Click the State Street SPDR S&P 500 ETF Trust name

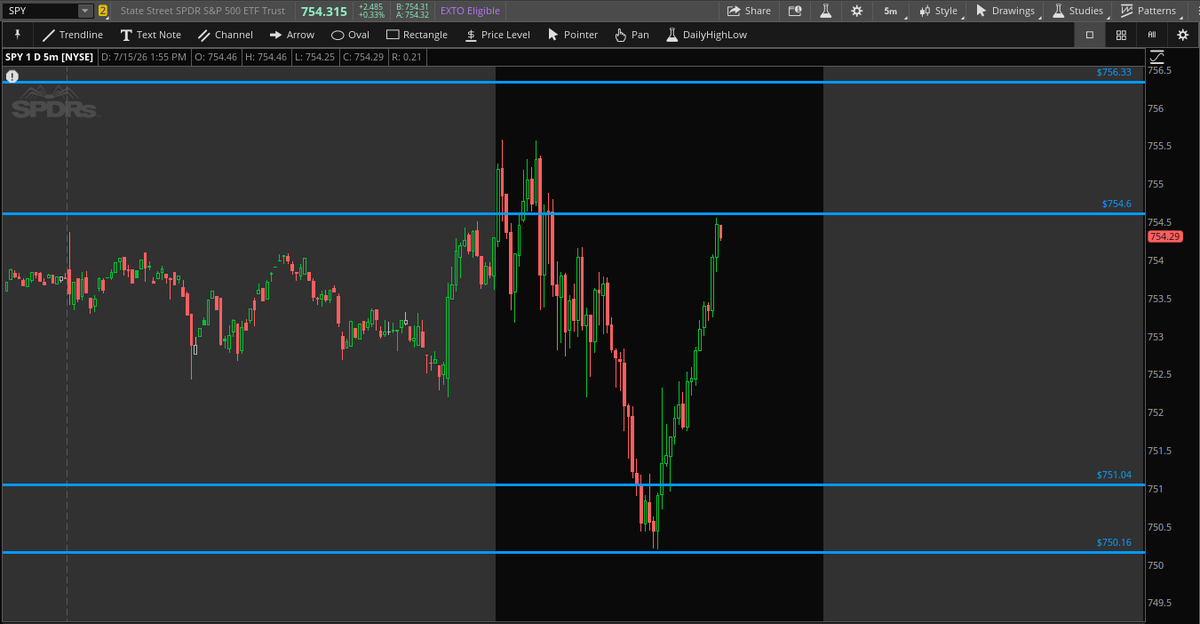pos(203,11)
